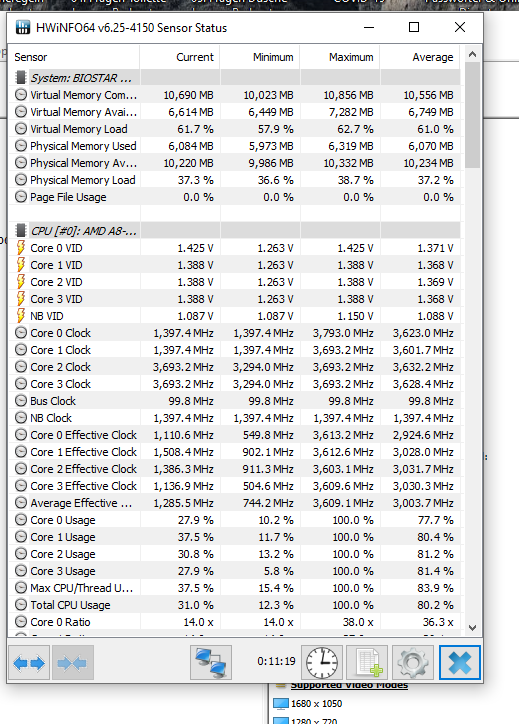Open remote network monitoring button
Viewport: 519px width, 724px height.
[211, 663]
